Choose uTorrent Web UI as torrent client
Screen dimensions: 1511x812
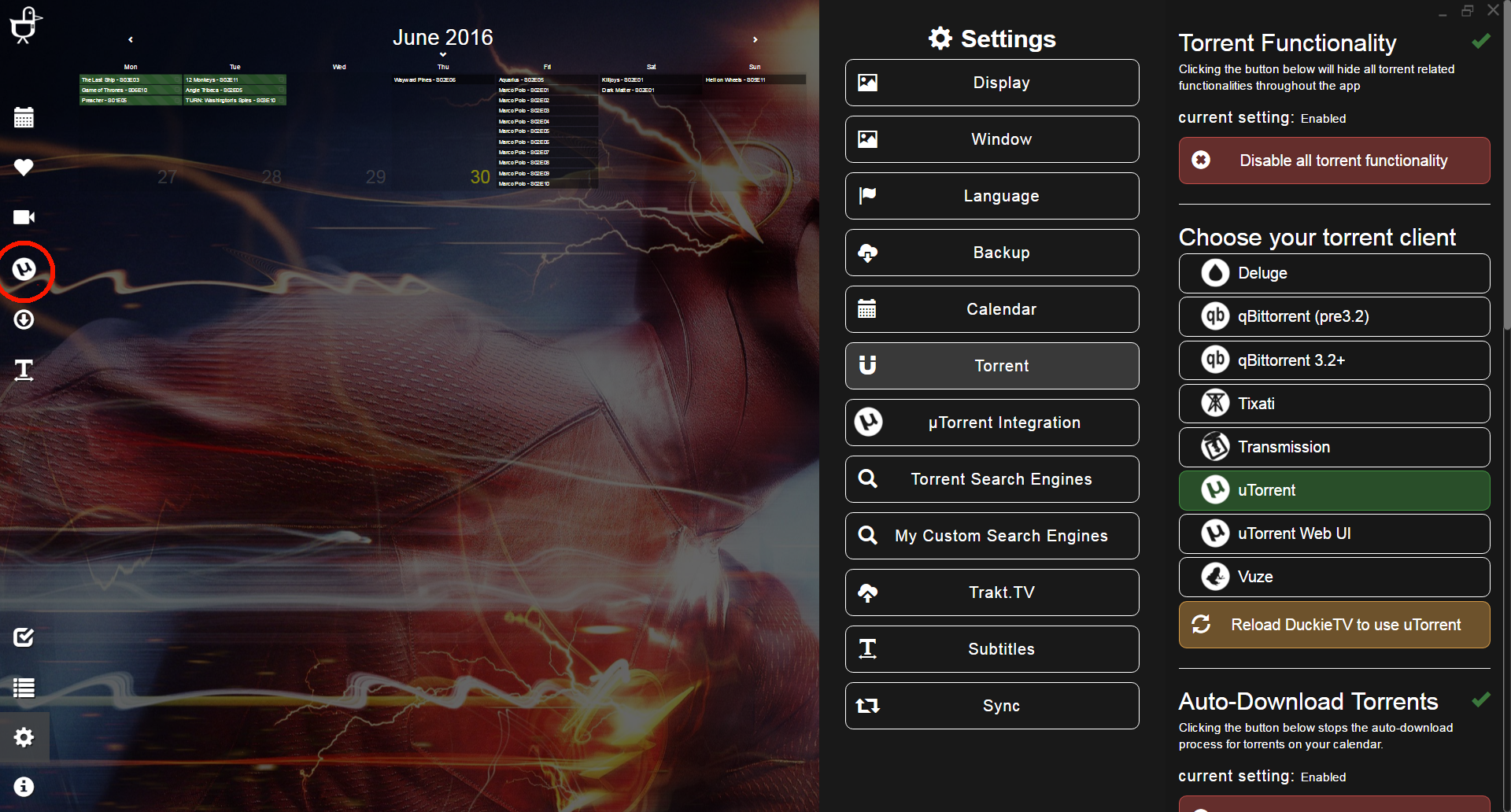pos(1334,533)
